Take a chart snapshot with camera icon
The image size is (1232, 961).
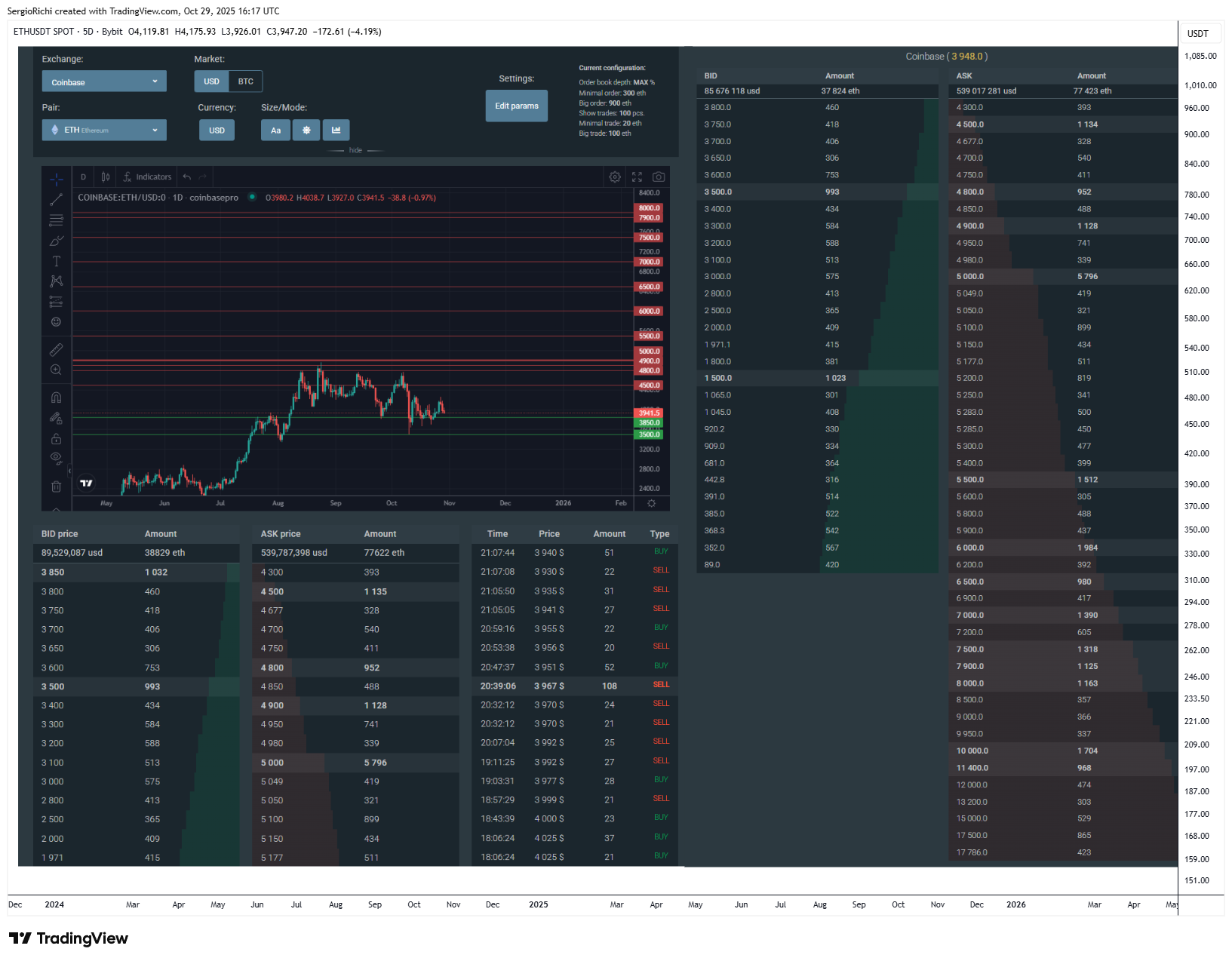tap(659, 177)
